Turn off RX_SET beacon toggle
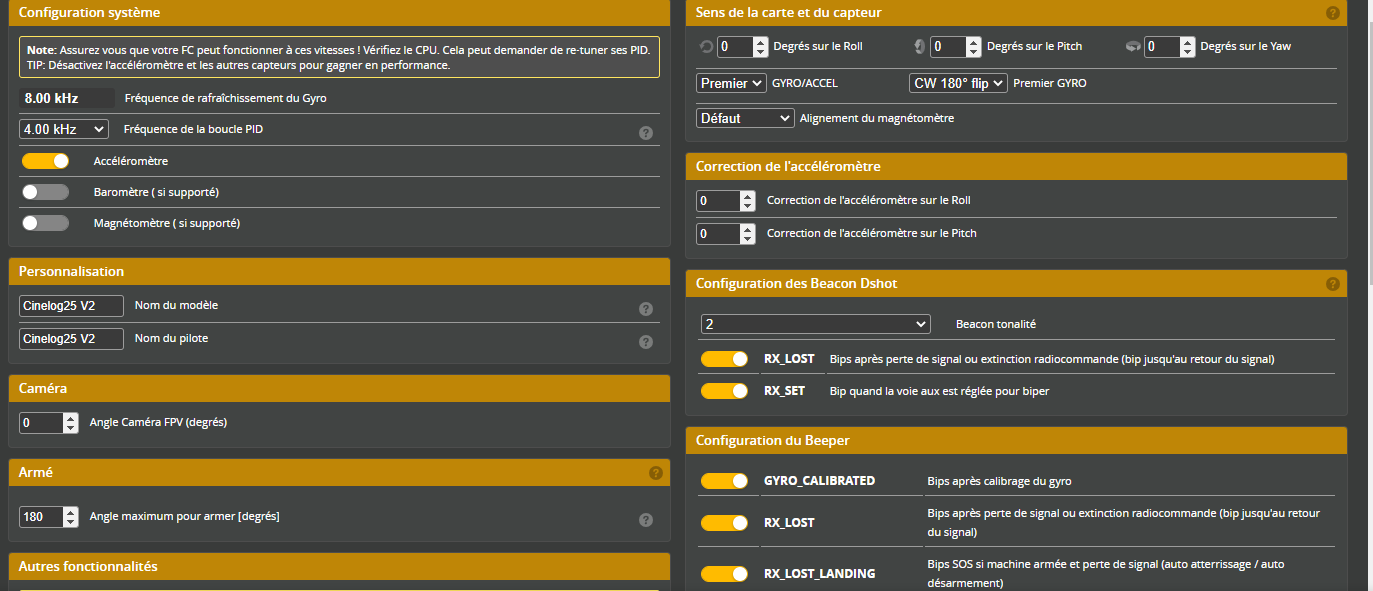1373x591 pixels. point(724,391)
